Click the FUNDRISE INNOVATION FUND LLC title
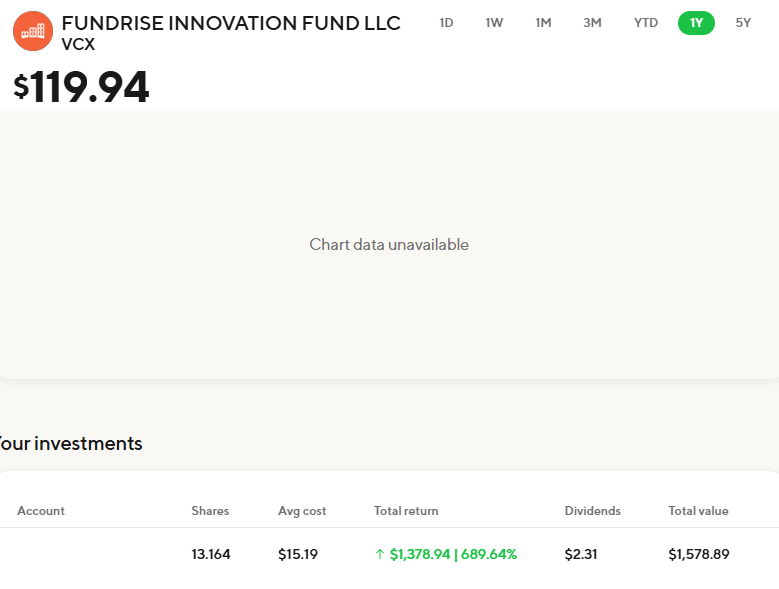The height and width of the screenshot is (589, 779). 231,23
